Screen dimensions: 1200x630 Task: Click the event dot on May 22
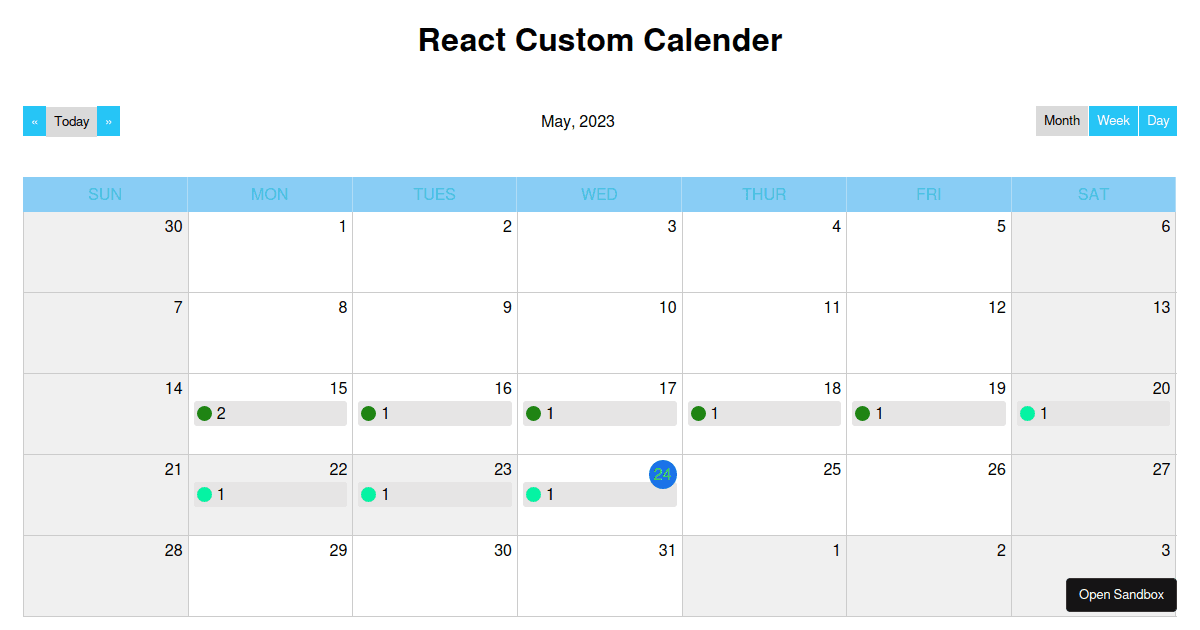click(x=206, y=494)
